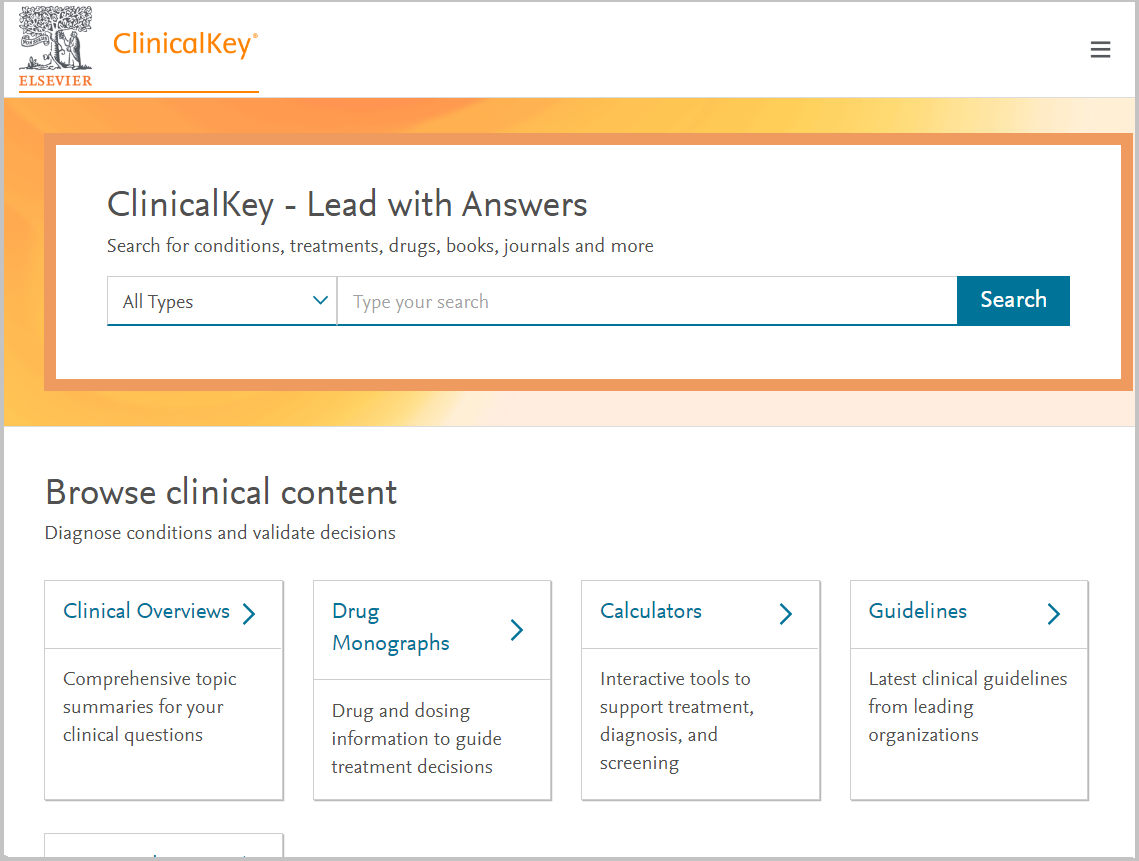Screen dimensions: 1139x861
Task: Expand the All Types search filter dropdown
Action: pos(222,301)
